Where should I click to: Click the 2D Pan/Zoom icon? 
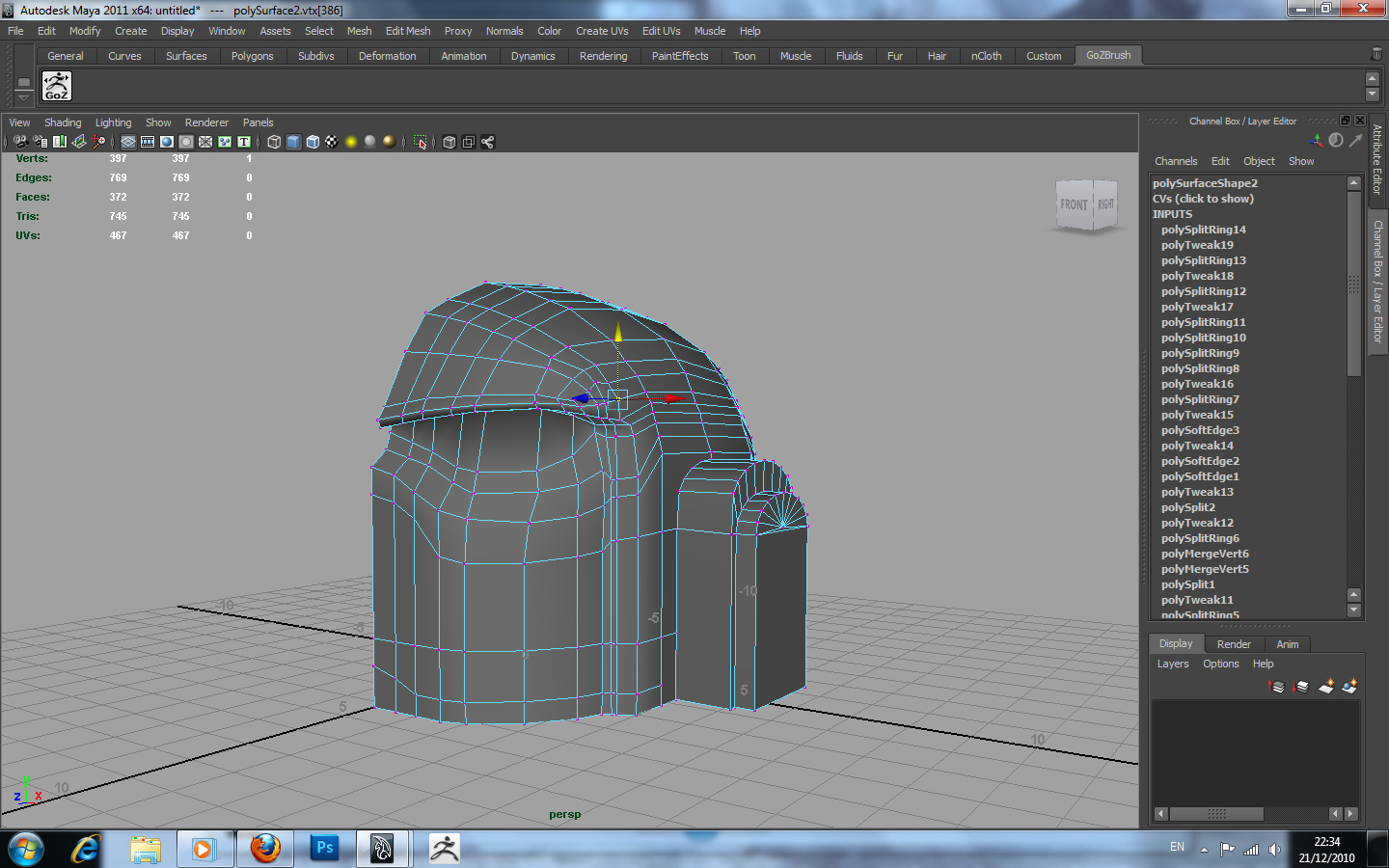(x=98, y=142)
